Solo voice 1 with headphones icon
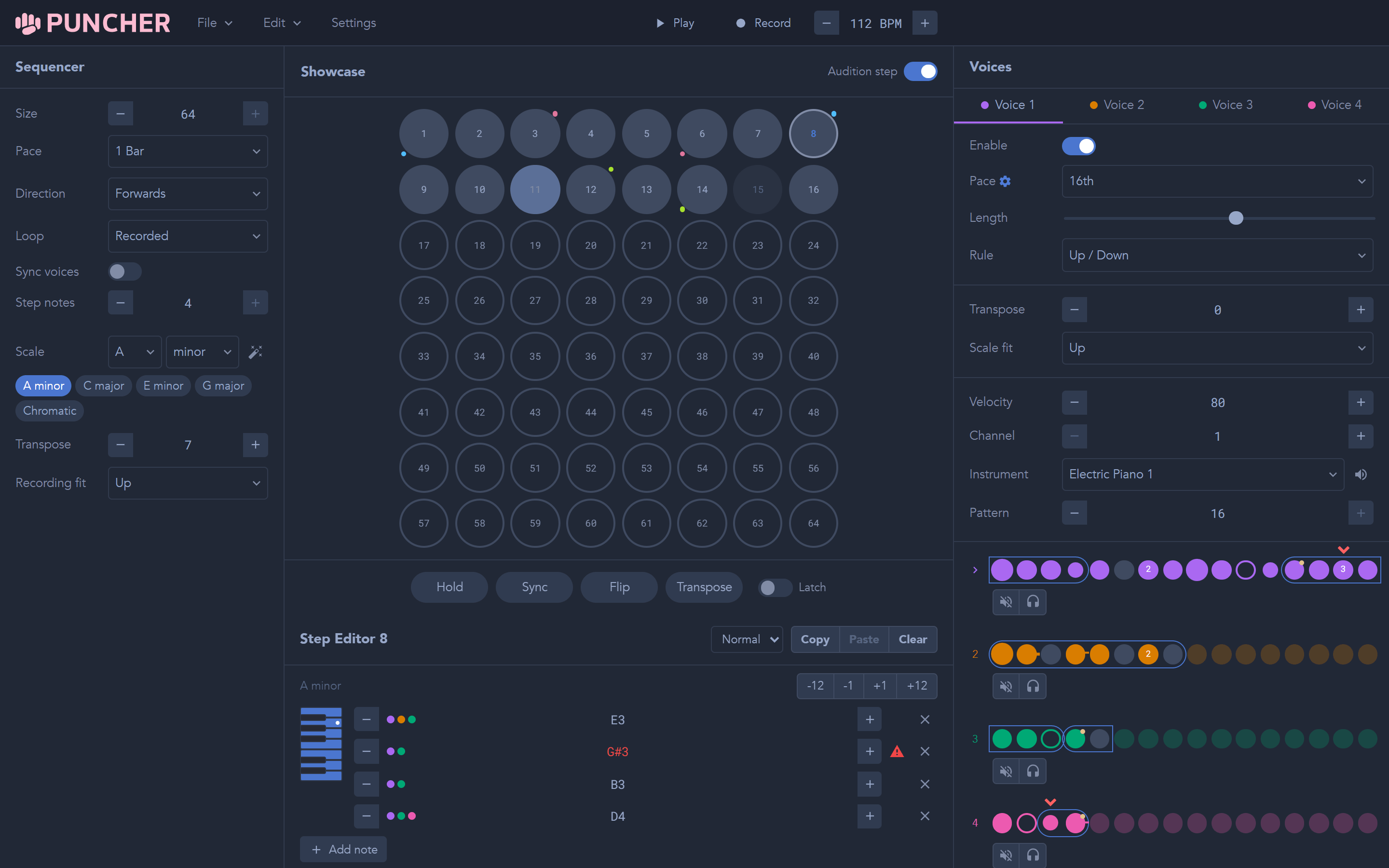Viewport: 1389px width, 868px height. coord(1033,602)
